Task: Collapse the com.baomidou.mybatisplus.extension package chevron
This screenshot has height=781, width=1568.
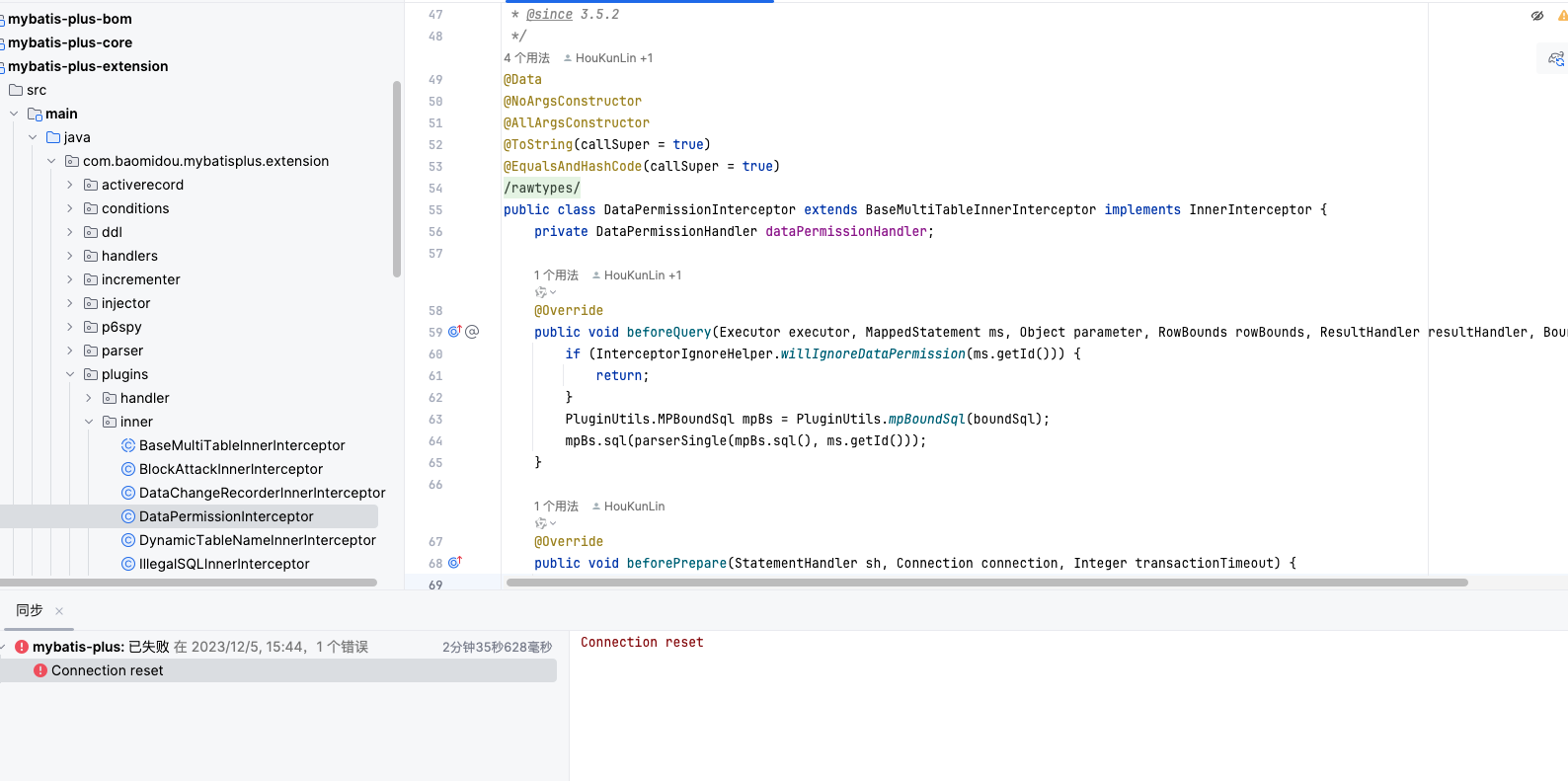Action: point(51,161)
